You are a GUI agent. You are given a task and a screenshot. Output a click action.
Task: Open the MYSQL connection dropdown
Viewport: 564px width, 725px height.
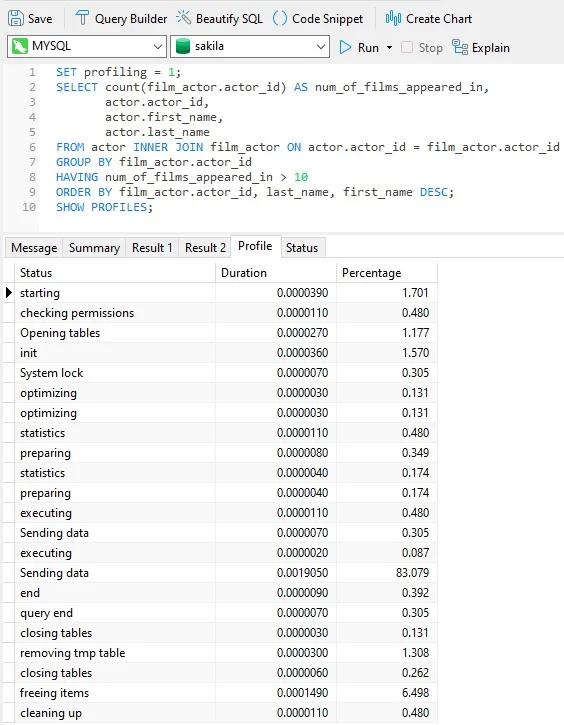coord(157,47)
